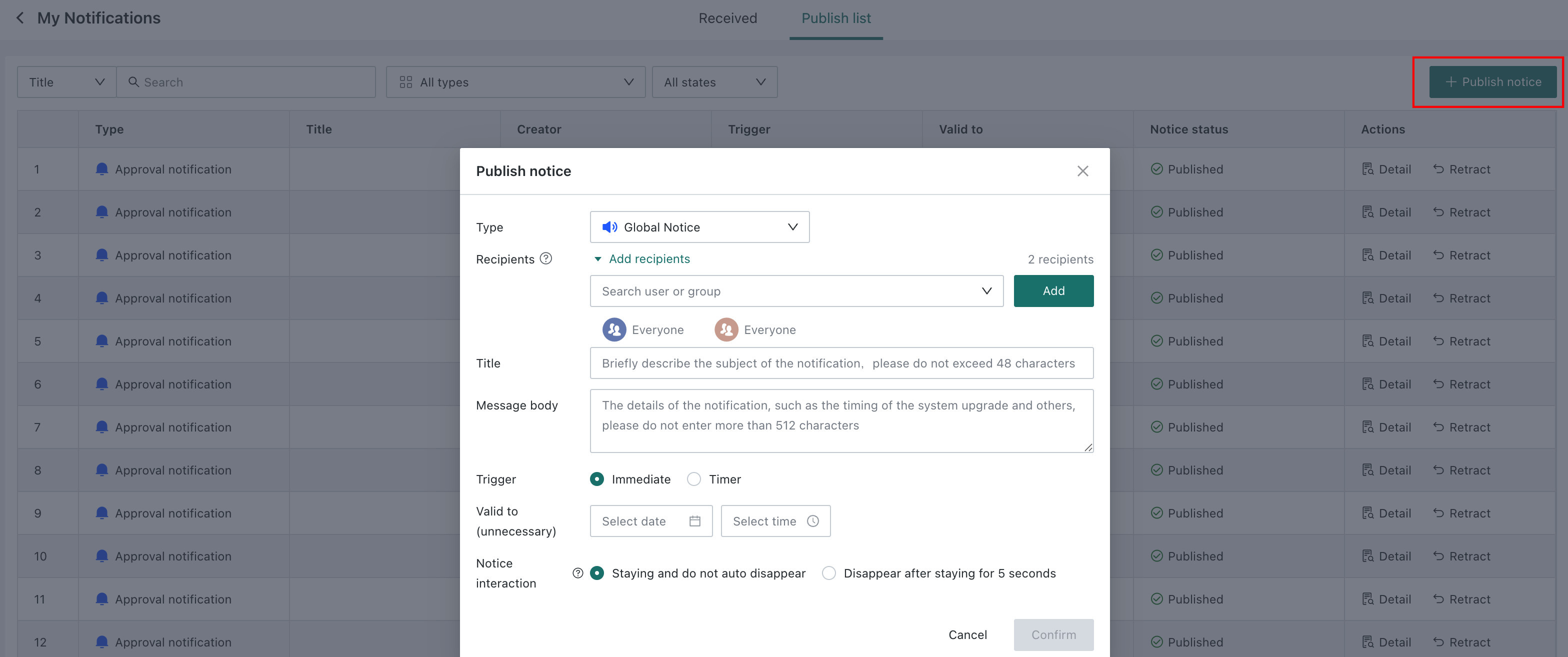Open the All types filter dropdown

click(515, 82)
